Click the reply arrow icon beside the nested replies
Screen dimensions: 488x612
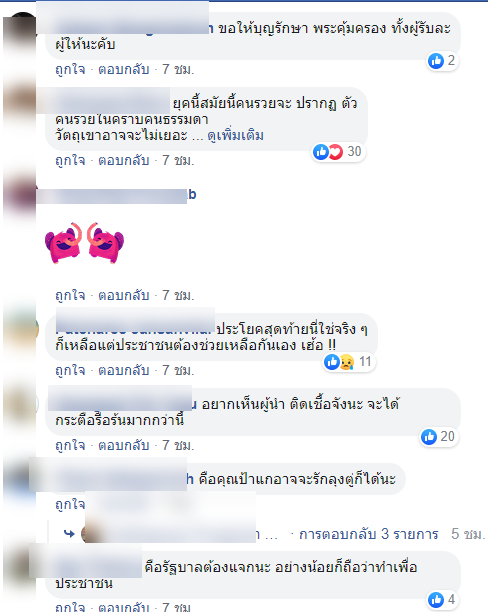click(69, 533)
